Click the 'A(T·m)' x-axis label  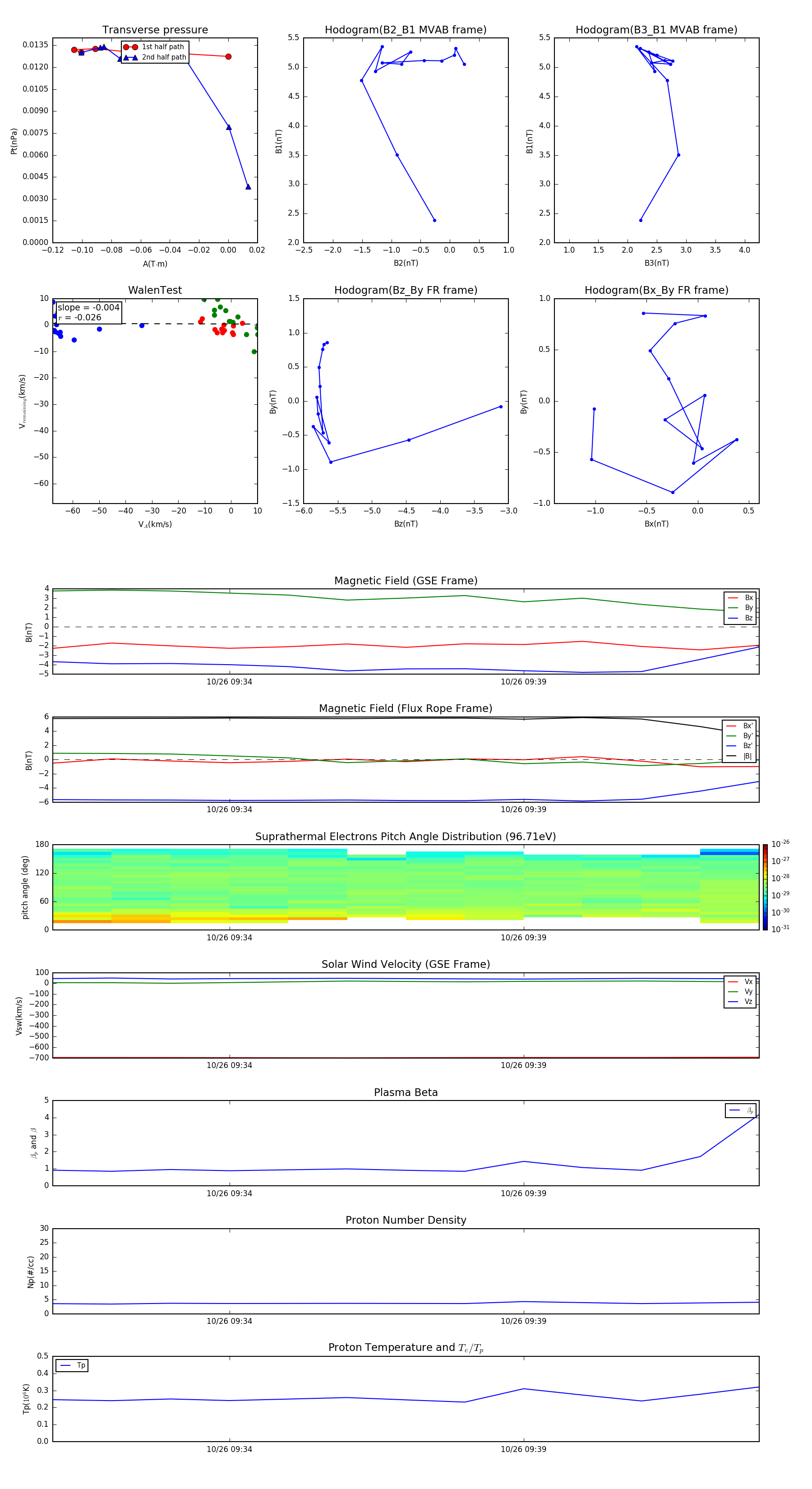(155, 264)
